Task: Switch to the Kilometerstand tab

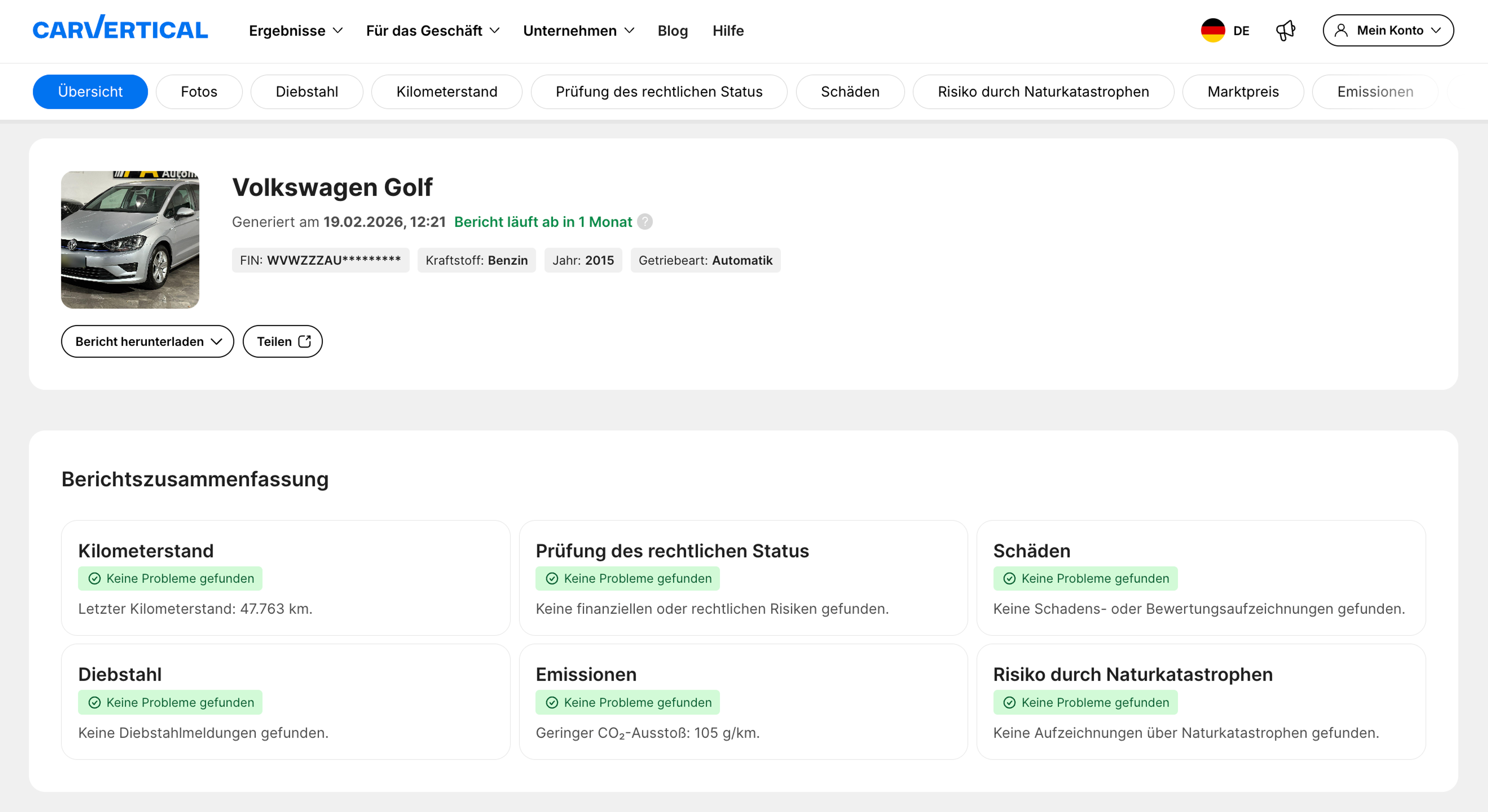Action: (446, 92)
